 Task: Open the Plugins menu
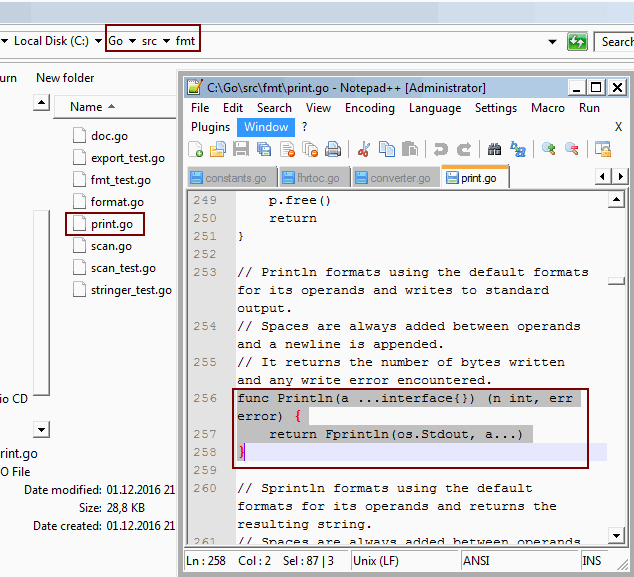pyautogui.click(x=210, y=127)
